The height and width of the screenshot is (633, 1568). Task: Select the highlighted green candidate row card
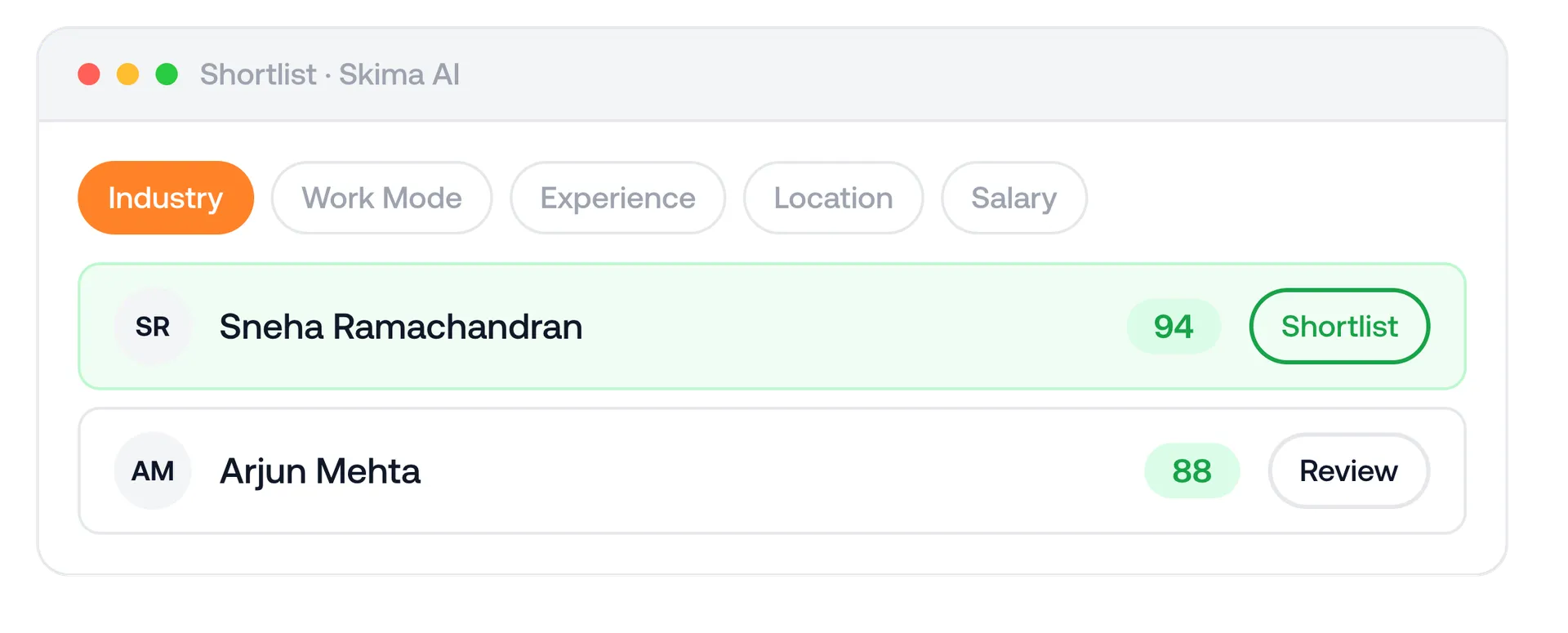(x=772, y=327)
